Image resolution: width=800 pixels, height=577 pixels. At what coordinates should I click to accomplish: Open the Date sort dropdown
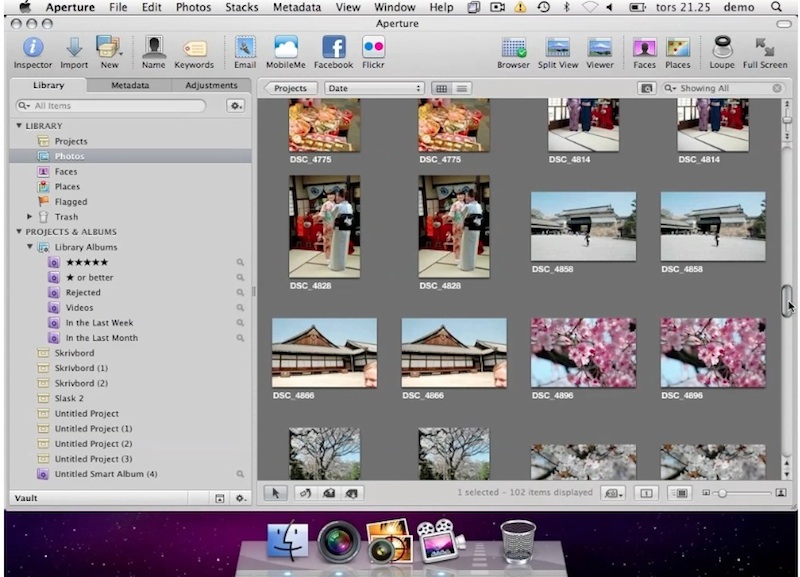(375, 88)
